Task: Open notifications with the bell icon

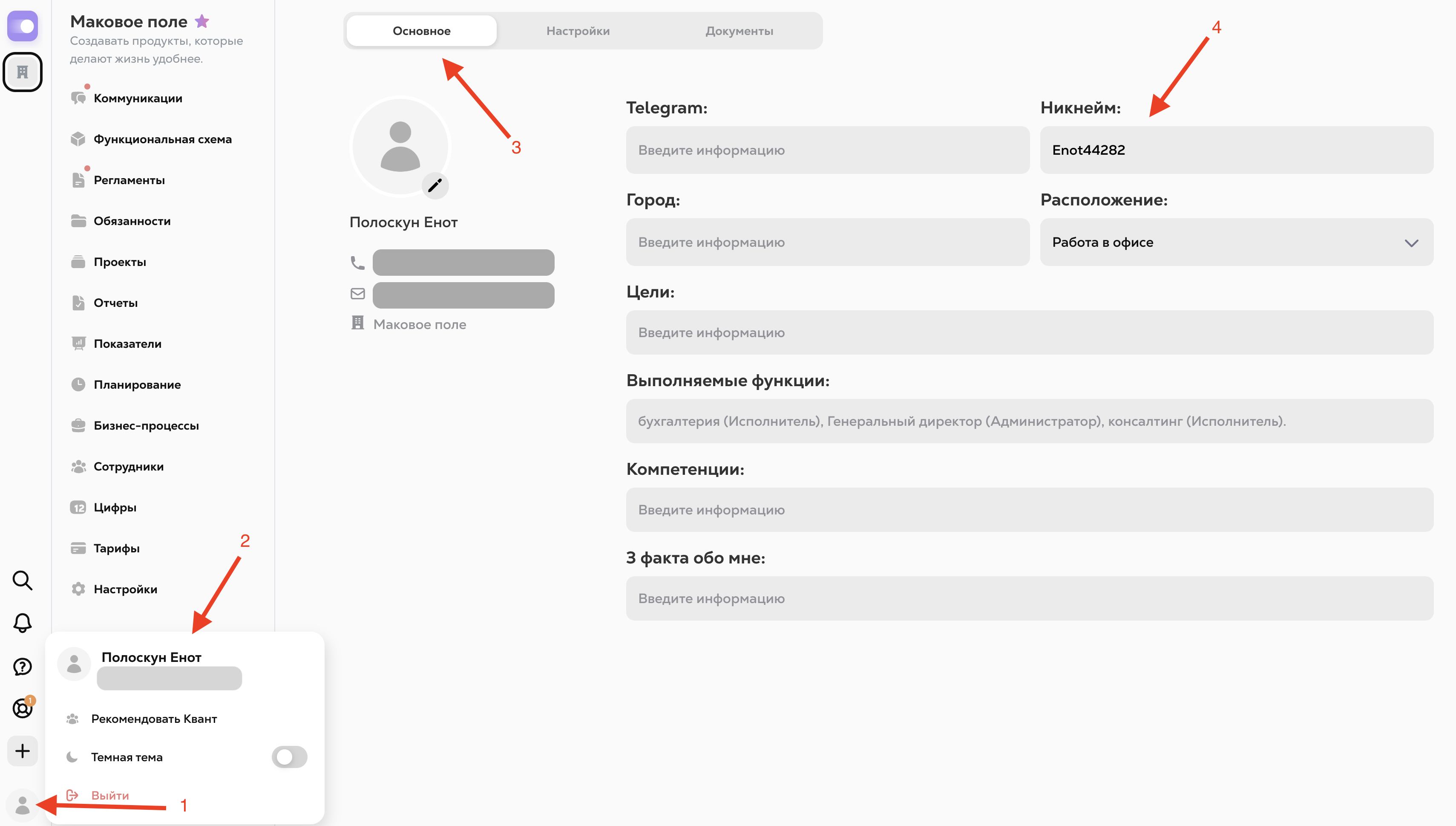Action: point(22,623)
